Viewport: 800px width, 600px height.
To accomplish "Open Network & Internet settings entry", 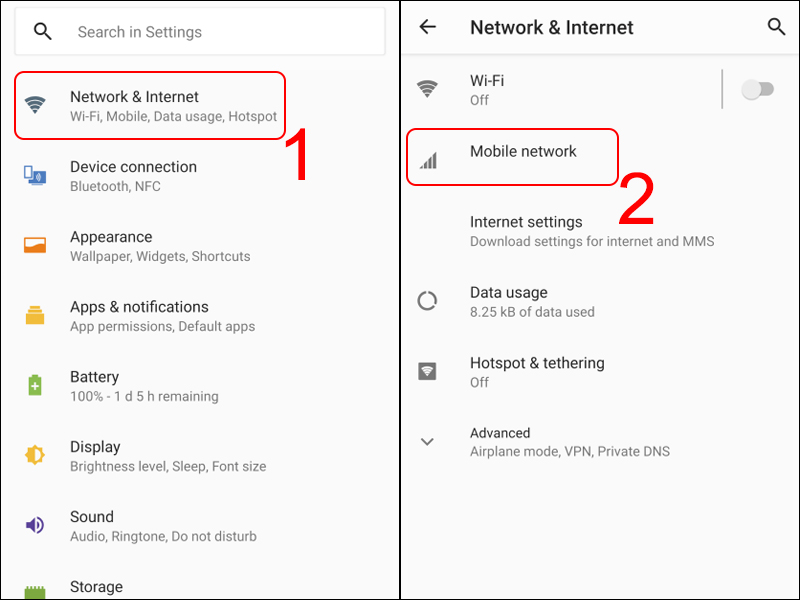I will coord(149,105).
